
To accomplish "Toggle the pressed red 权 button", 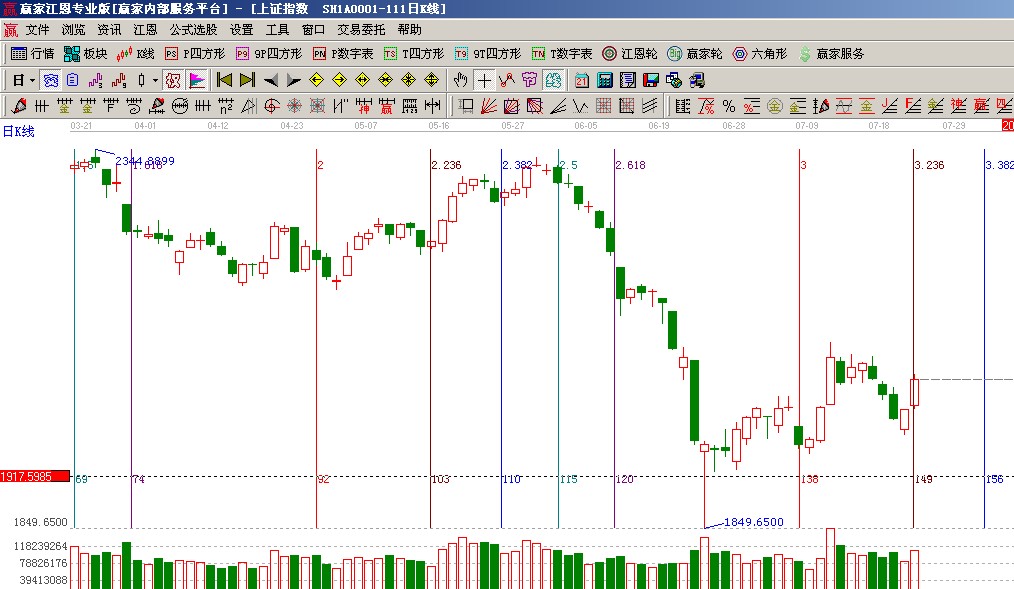I will [173, 80].
